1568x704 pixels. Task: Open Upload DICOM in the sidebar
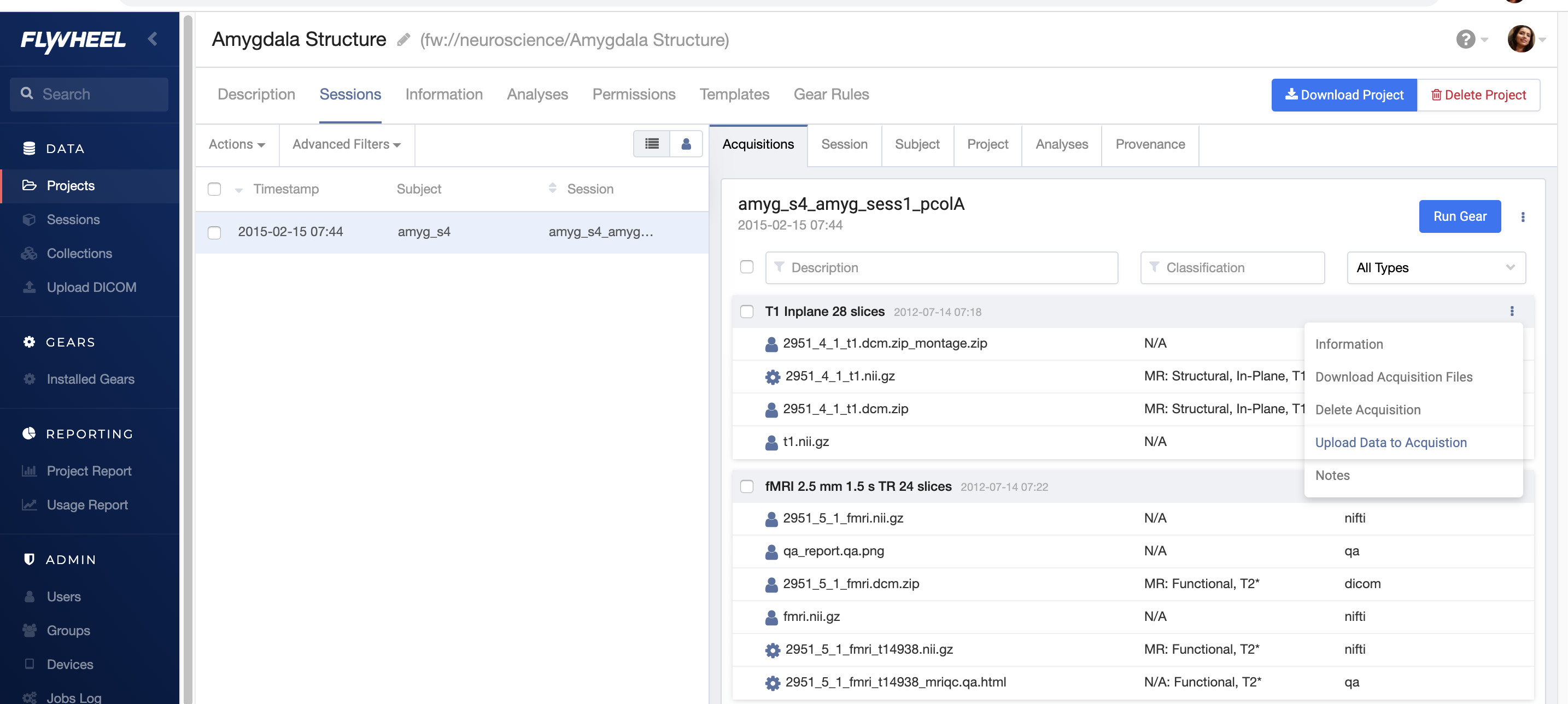(91, 287)
